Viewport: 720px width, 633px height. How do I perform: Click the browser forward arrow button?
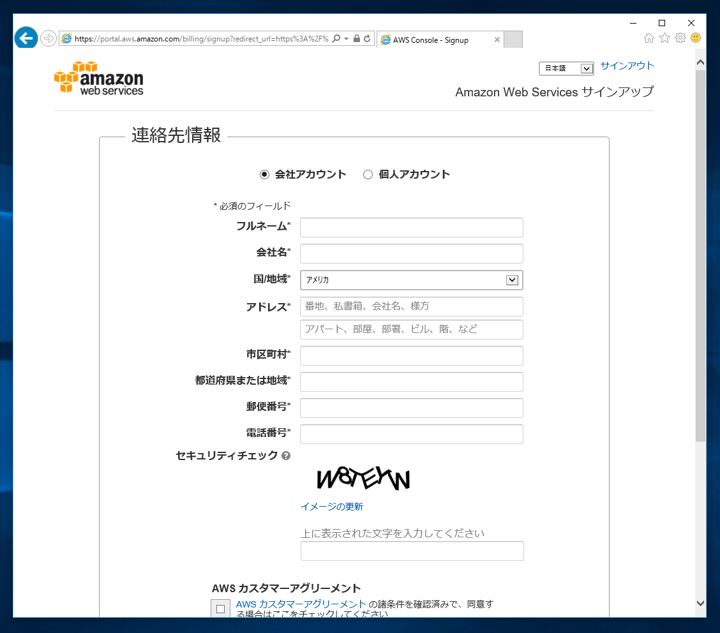(48, 38)
